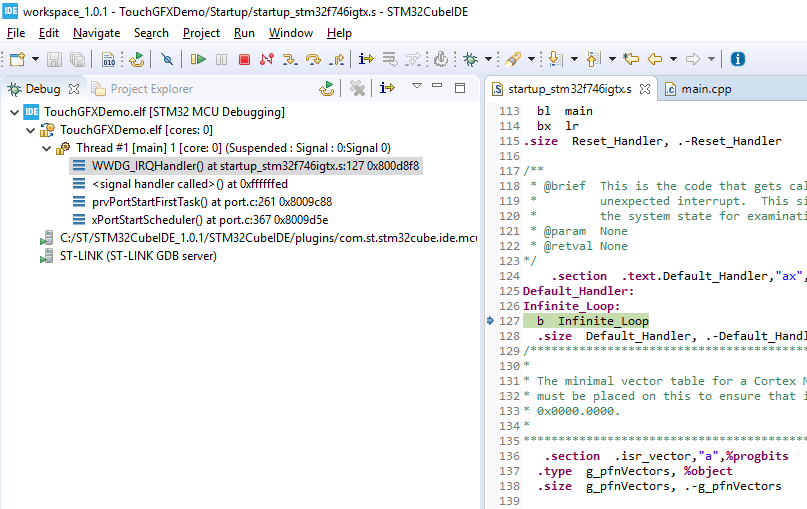The image size is (807, 509).
Task: Resume debugging with the green play icon
Action: 198,59
